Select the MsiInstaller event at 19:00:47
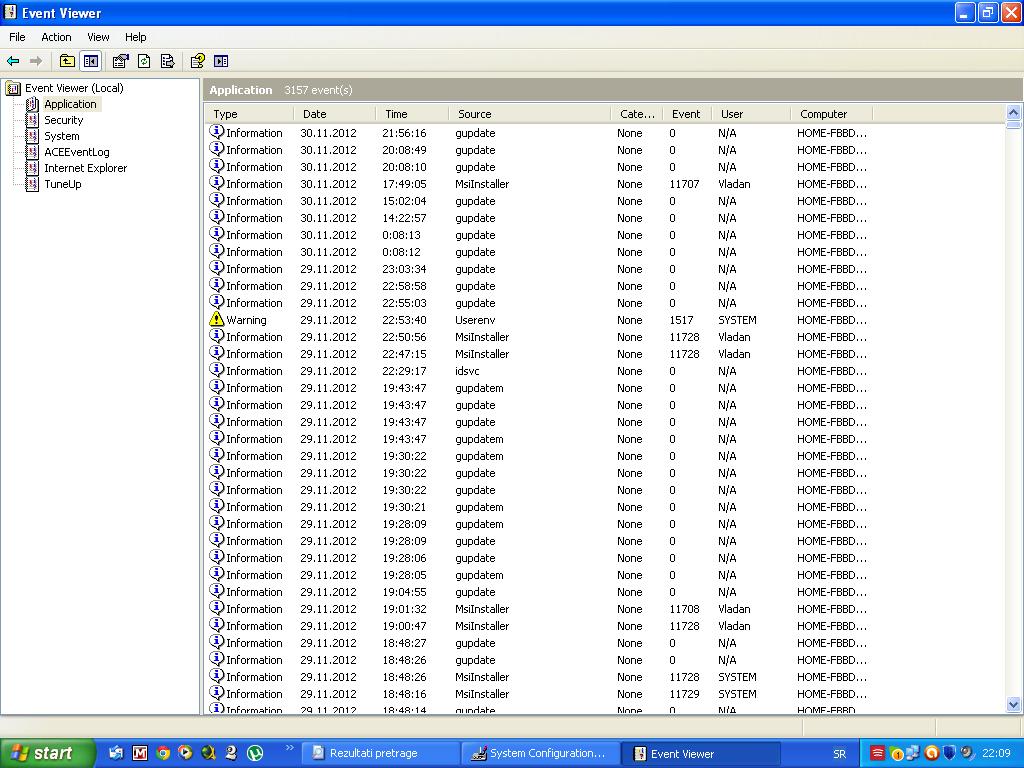 [539, 626]
